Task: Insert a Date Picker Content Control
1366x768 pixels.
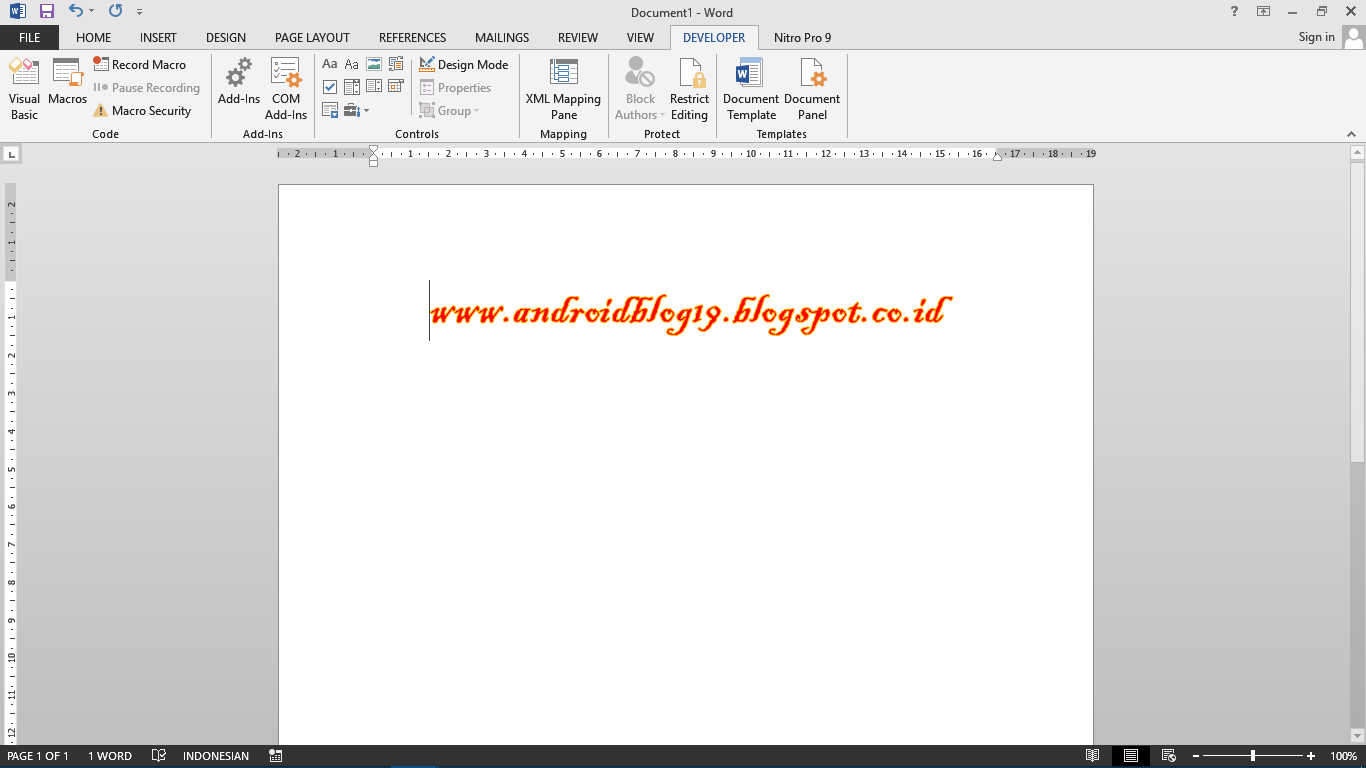Action: [395, 87]
